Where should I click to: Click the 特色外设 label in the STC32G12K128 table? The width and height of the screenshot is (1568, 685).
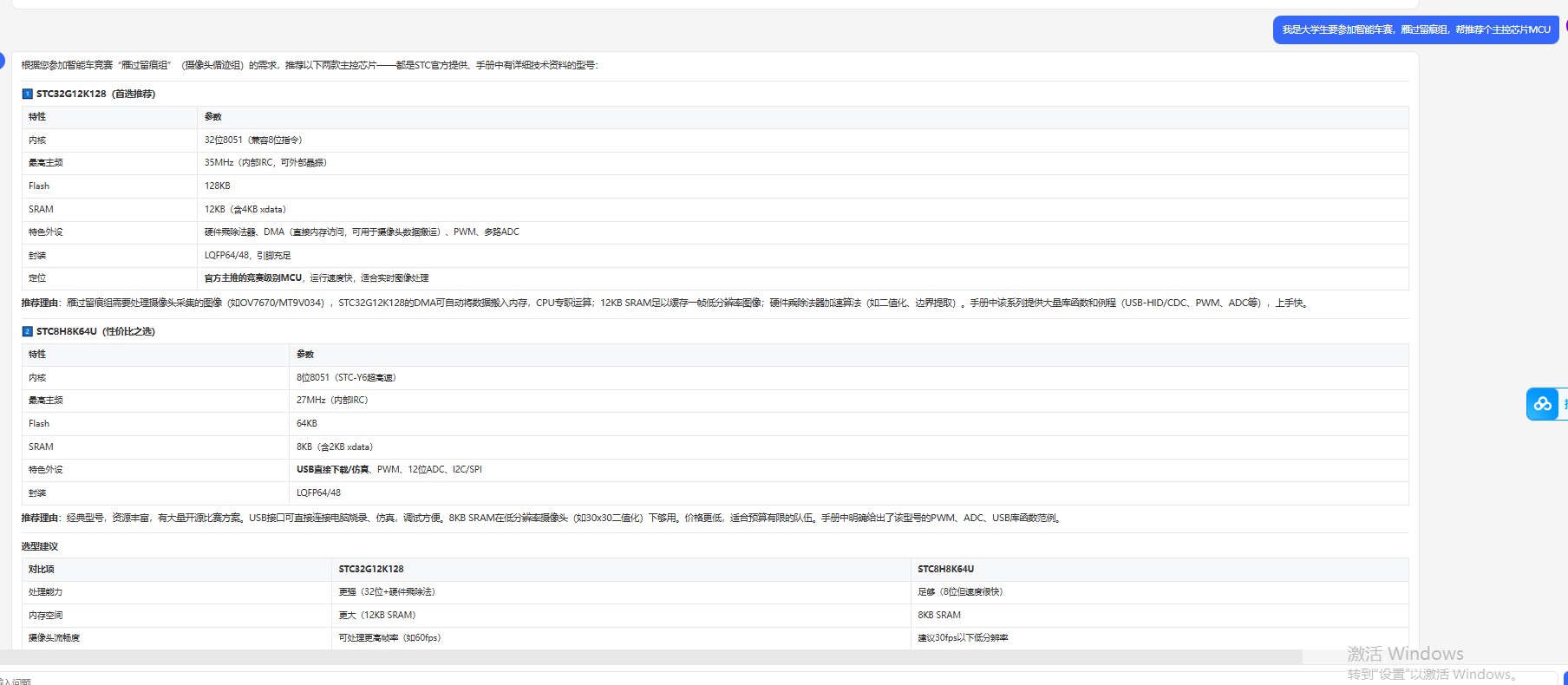pyautogui.click(x=46, y=232)
